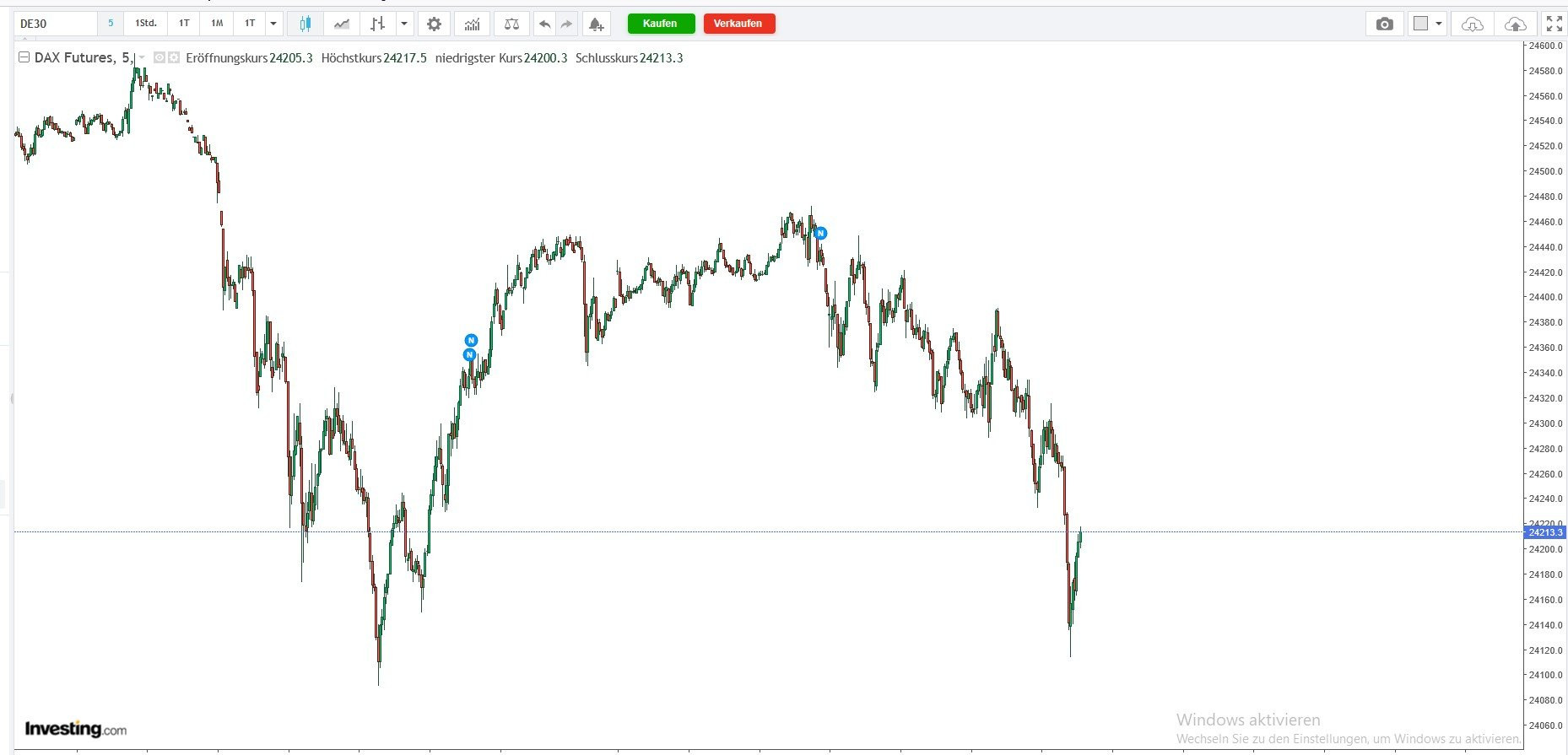
Task: Switch to the area chart style icon
Action: (x=342, y=24)
